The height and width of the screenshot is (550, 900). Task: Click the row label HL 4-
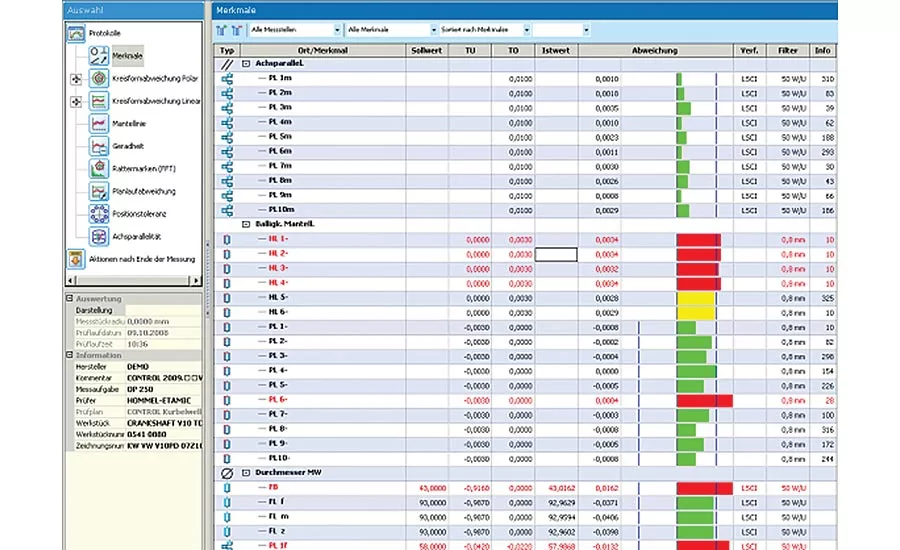(278, 283)
